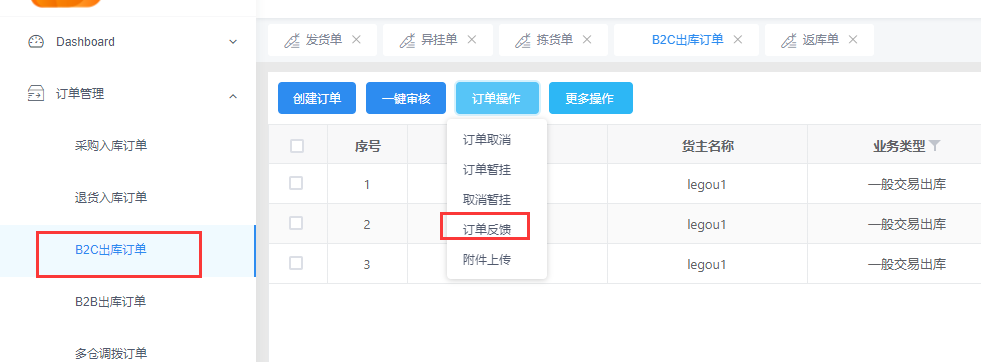Collapse the 订单管理 menu chevron
The width and height of the screenshot is (981, 362).
233,96
